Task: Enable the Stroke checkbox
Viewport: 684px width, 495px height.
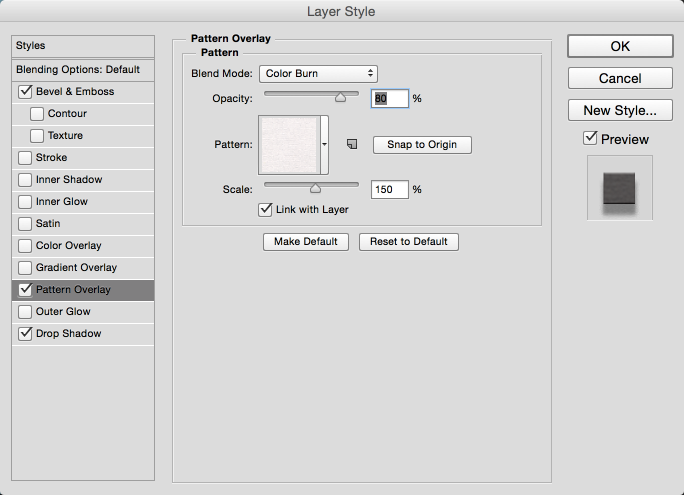Action: tap(25, 157)
